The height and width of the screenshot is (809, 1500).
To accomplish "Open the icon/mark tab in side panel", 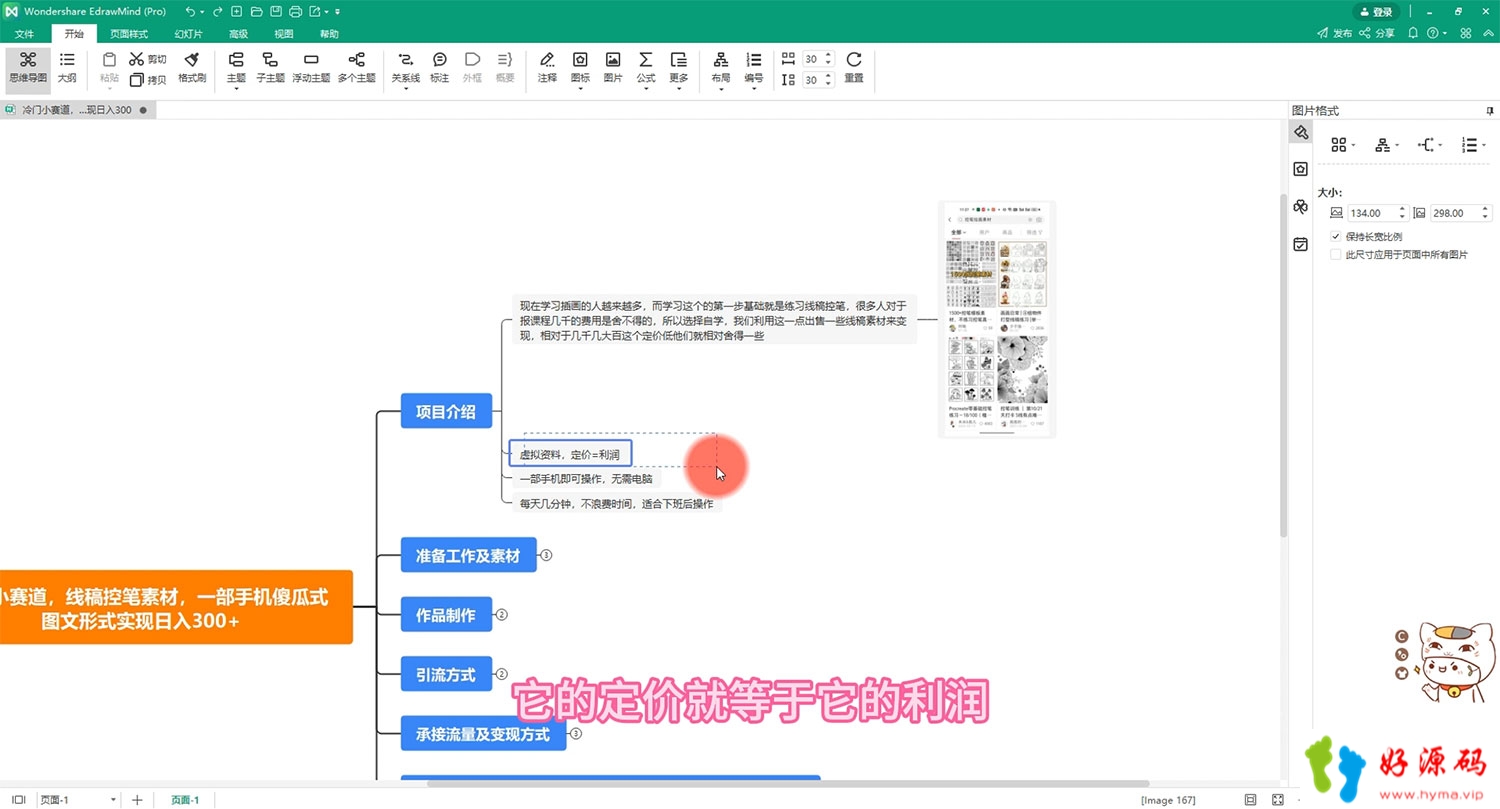I will click(x=1301, y=169).
